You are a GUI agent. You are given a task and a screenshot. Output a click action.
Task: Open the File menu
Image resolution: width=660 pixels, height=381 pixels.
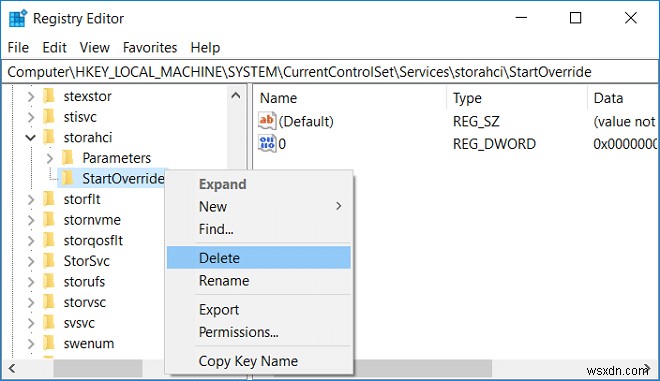click(x=18, y=48)
